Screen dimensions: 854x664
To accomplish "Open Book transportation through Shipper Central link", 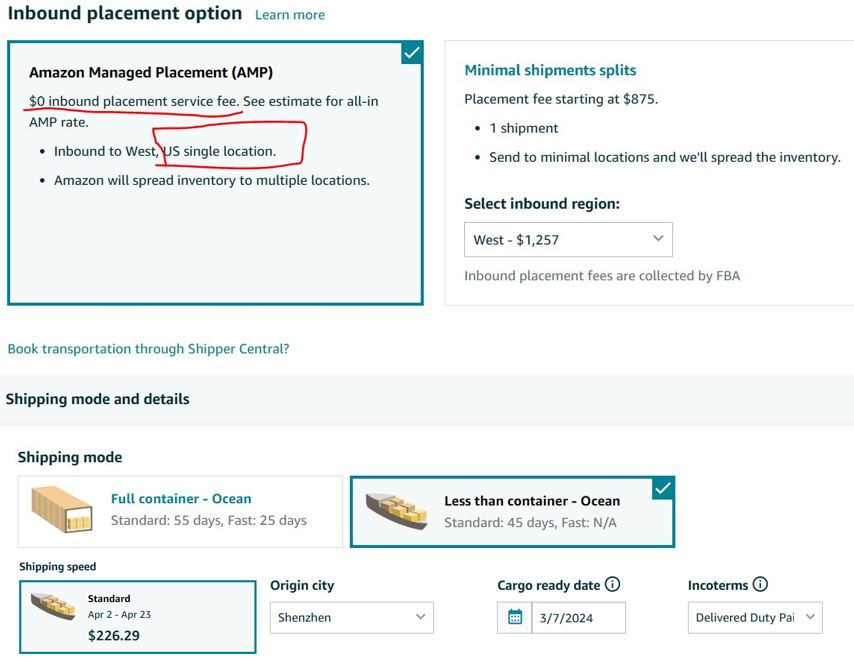I will click(x=148, y=349).
